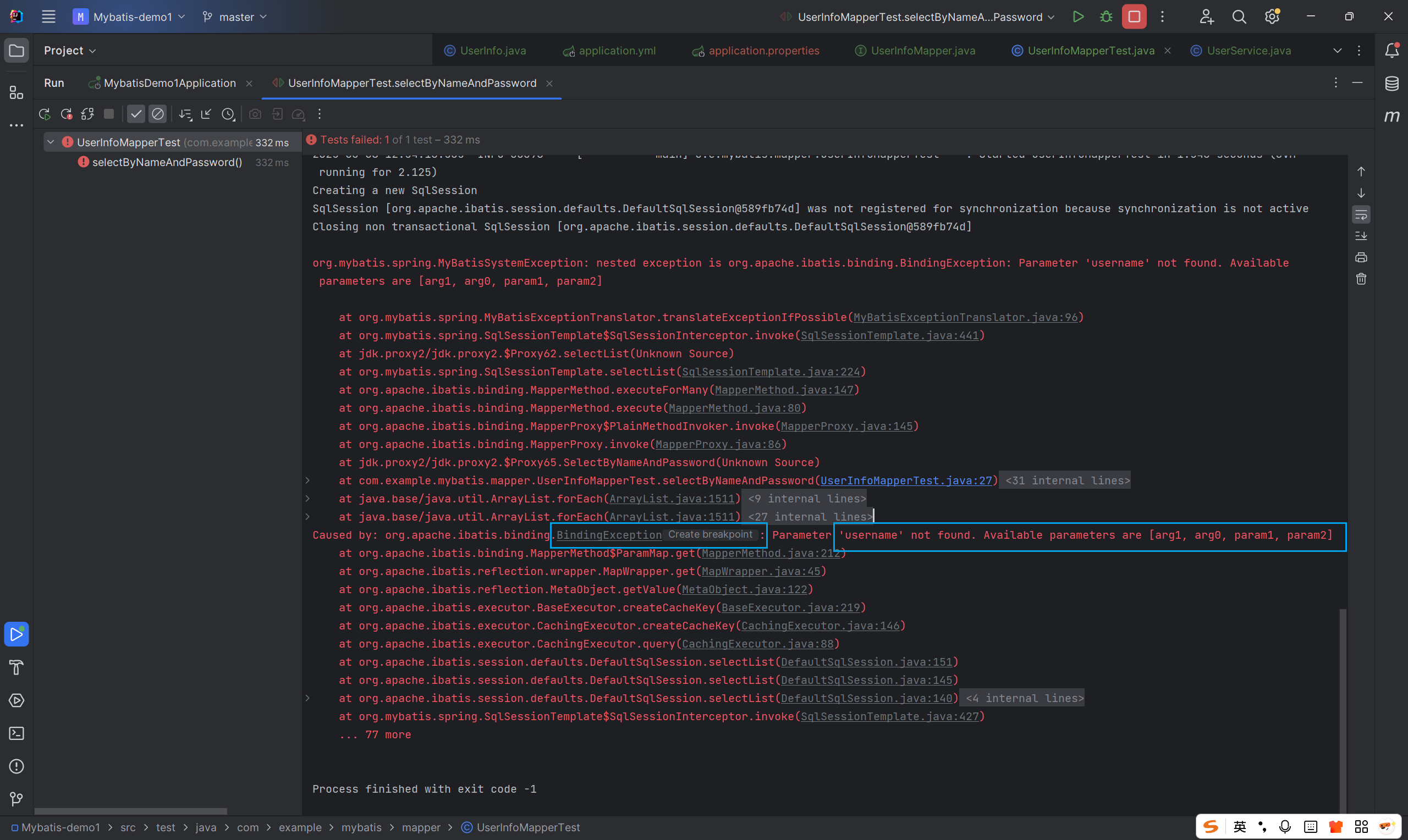1408x840 pixels.
Task: Click test tree horizontal scrollbar thumb
Action: [x=131, y=811]
